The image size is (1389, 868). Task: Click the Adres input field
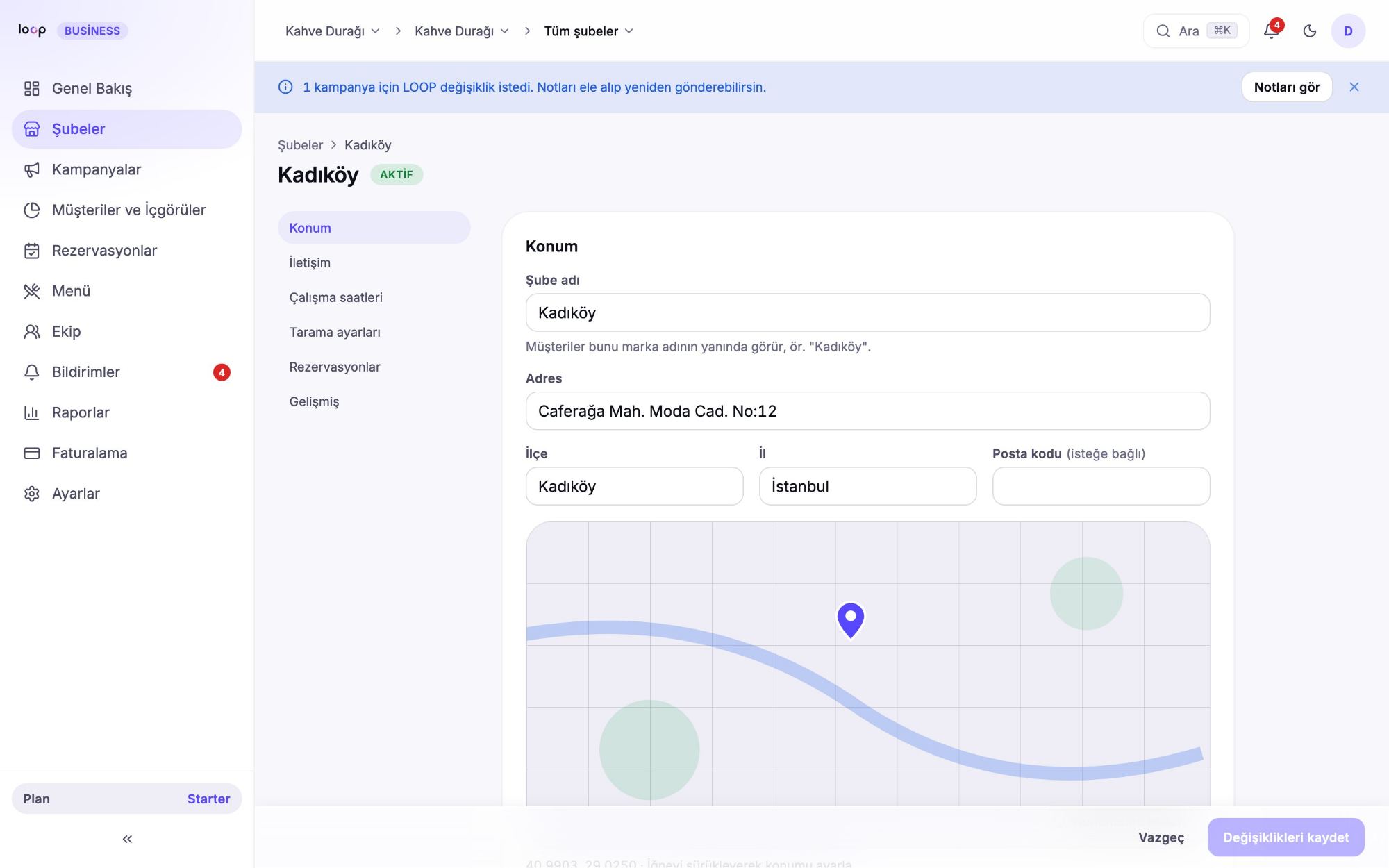click(867, 411)
